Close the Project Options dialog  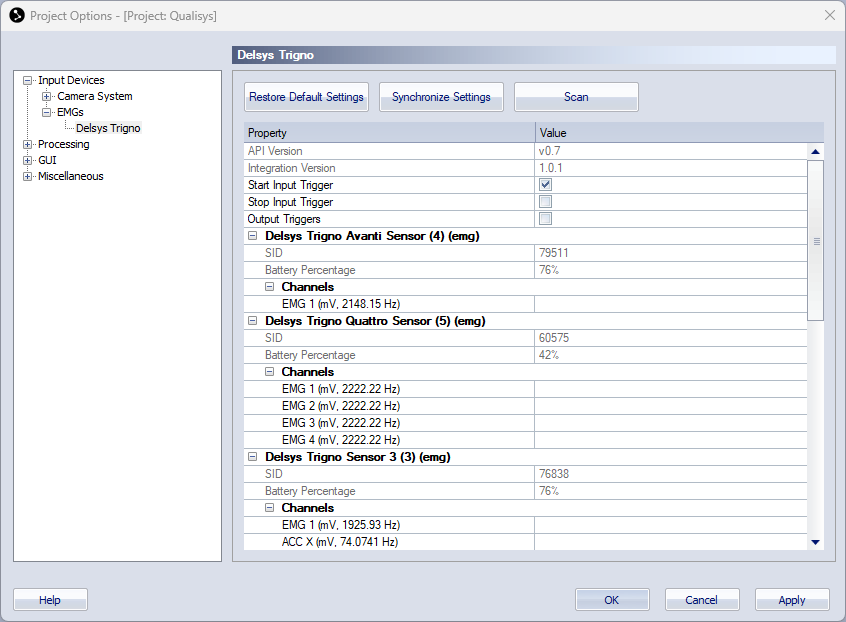point(829,16)
